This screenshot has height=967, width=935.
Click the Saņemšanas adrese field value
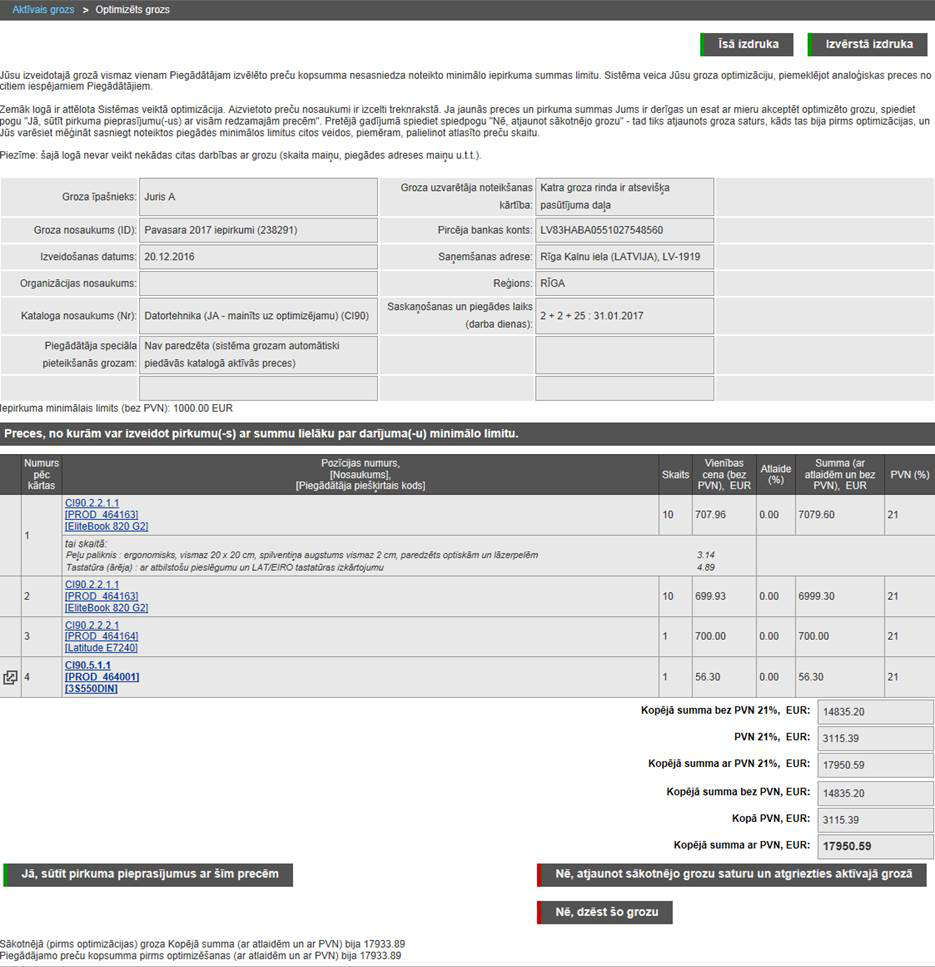[624, 257]
